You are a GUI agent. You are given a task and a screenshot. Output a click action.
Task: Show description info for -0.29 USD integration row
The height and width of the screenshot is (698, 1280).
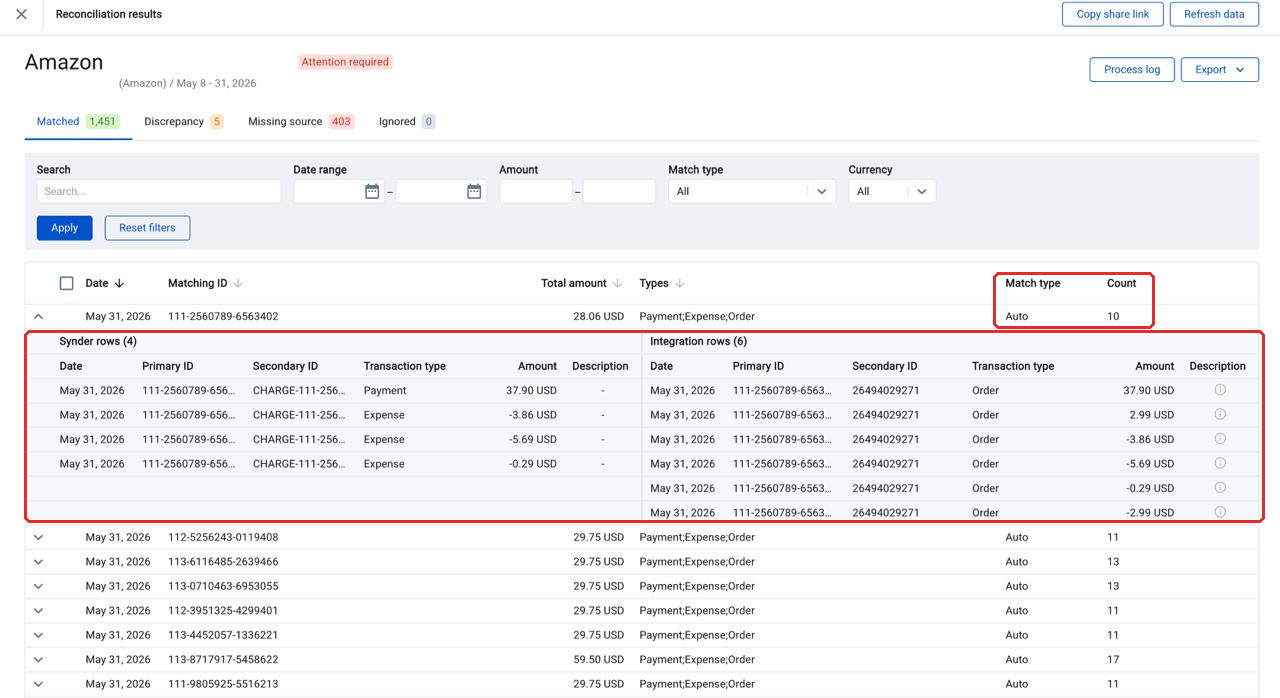coord(1220,488)
